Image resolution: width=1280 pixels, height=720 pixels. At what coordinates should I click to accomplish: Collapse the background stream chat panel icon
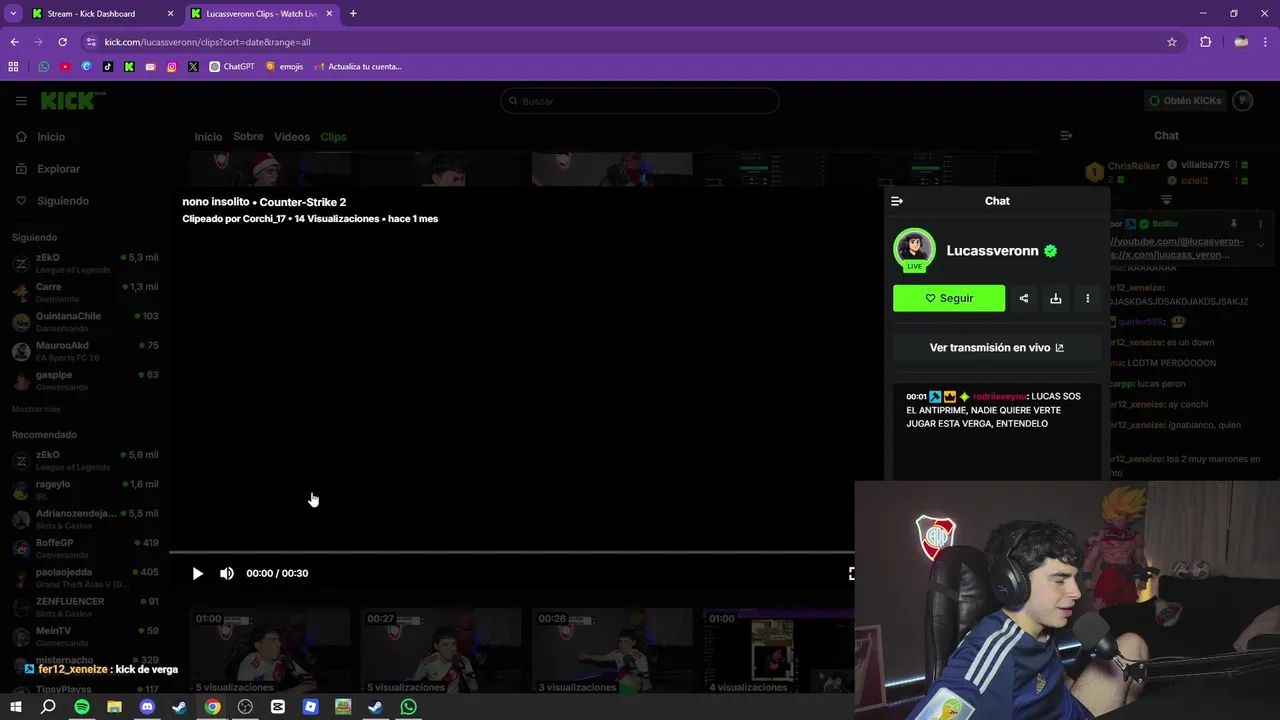pos(1066,135)
